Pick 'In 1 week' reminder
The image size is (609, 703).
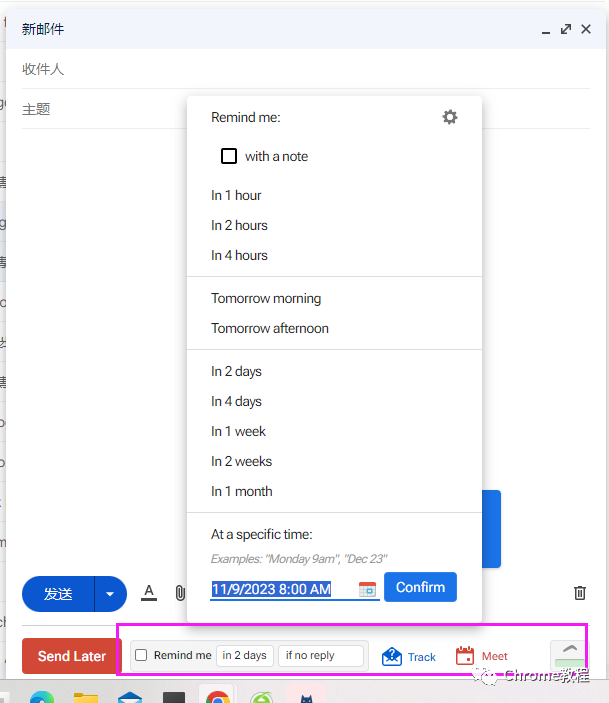(x=238, y=431)
